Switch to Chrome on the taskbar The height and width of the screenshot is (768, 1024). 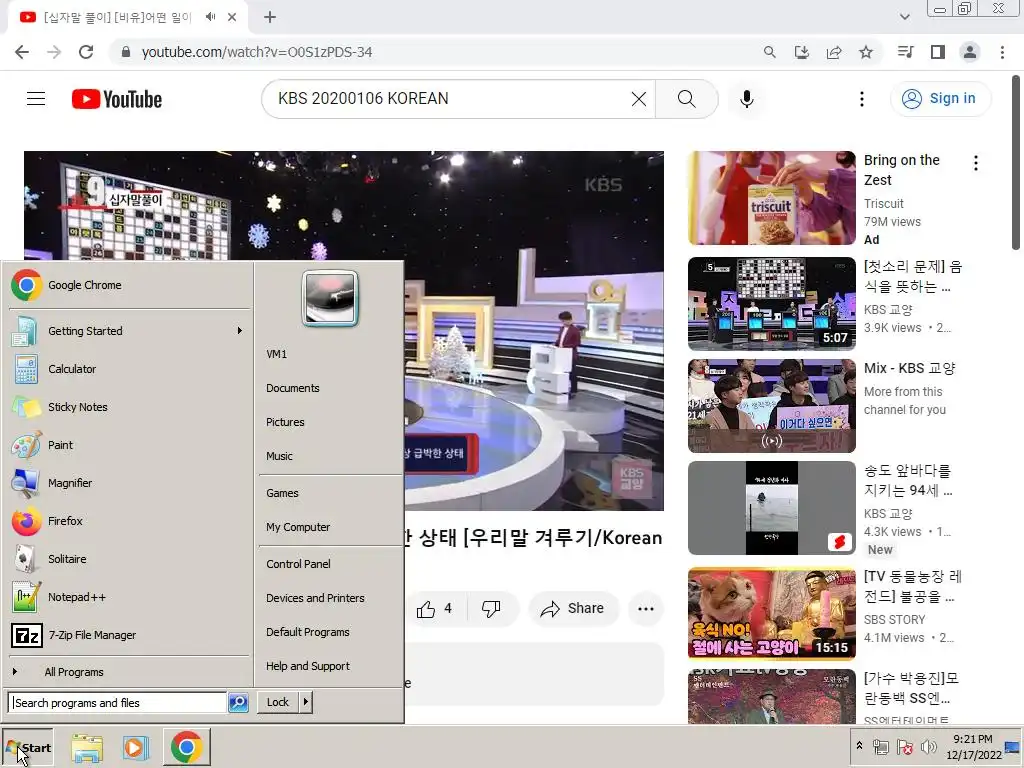coord(187,747)
